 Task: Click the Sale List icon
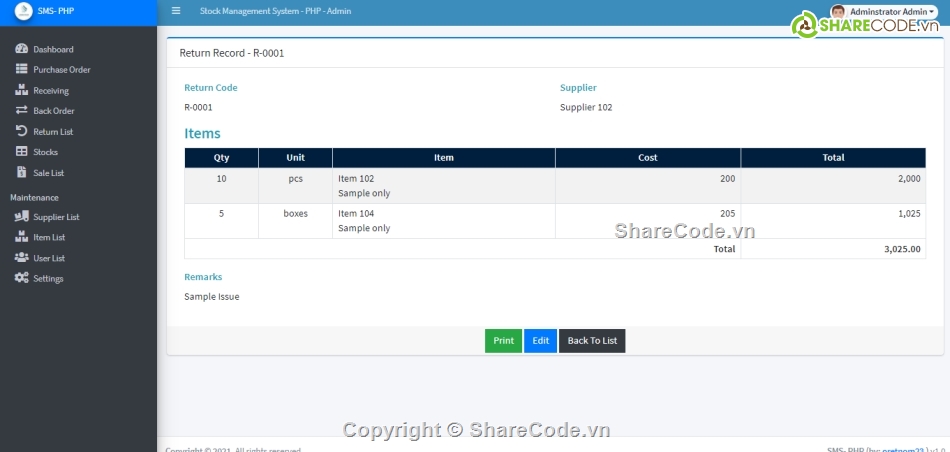[x=22, y=173]
